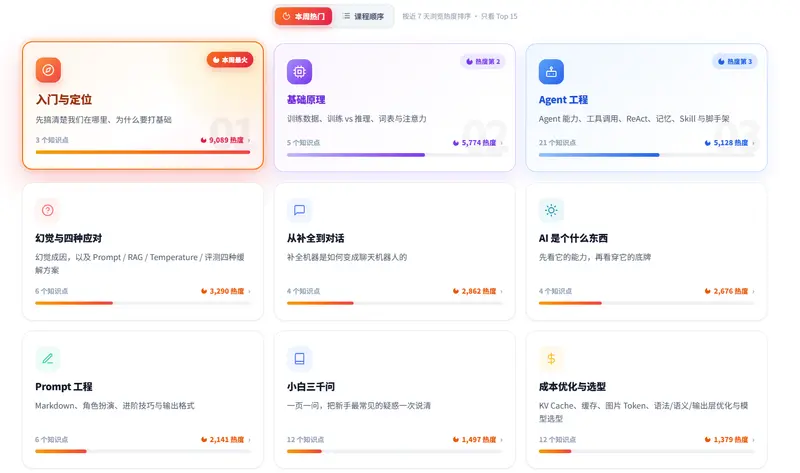Click description 先看它的能力，再看穿它的底牌
800x473 pixels.
click(595, 257)
